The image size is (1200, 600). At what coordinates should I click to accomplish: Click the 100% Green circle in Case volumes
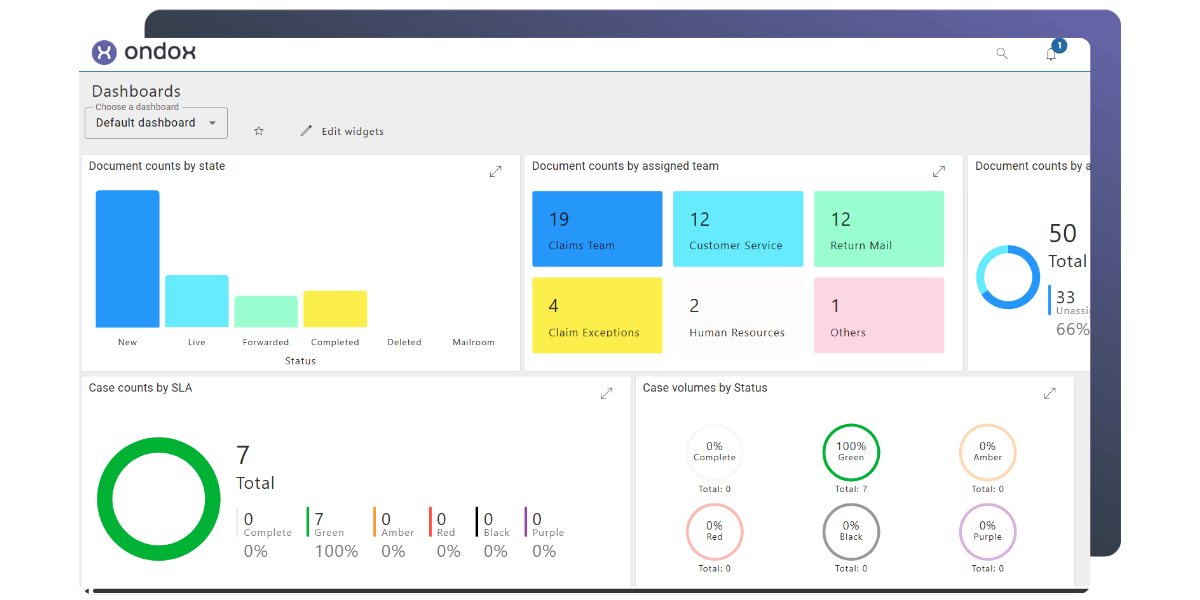pos(851,452)
